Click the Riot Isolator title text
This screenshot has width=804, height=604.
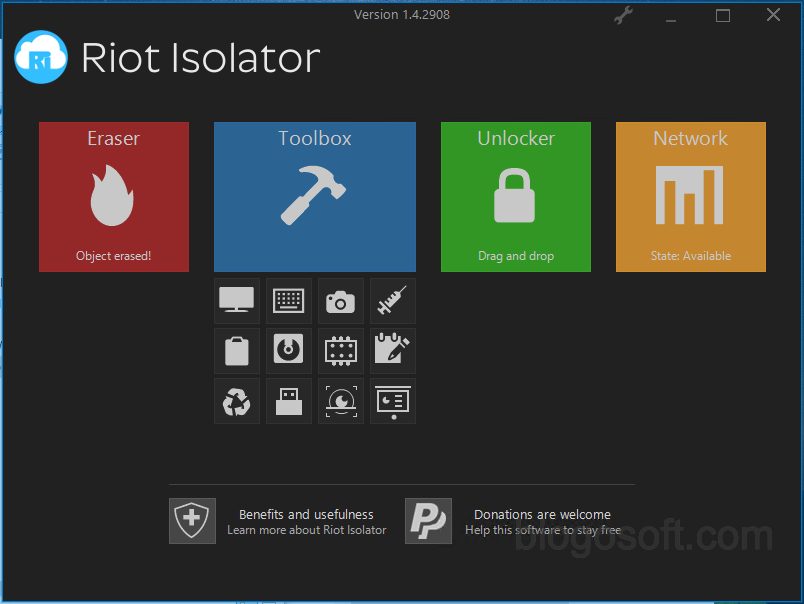click(200, 58)
